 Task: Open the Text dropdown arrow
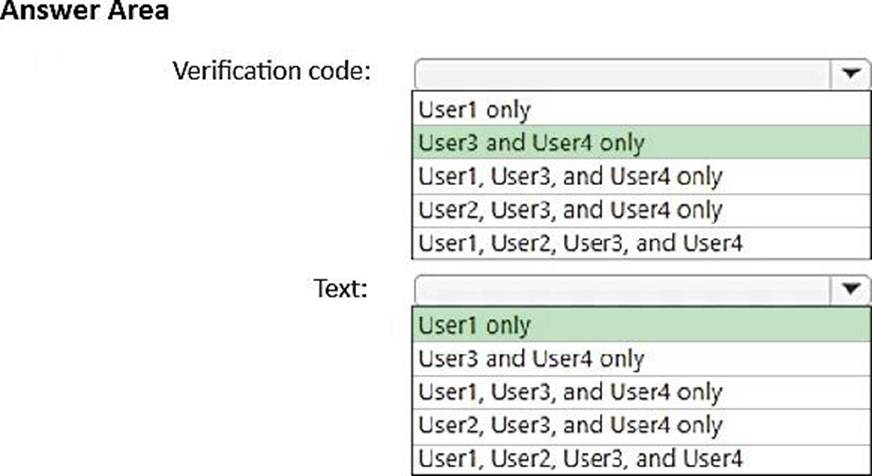pos(851,289)
